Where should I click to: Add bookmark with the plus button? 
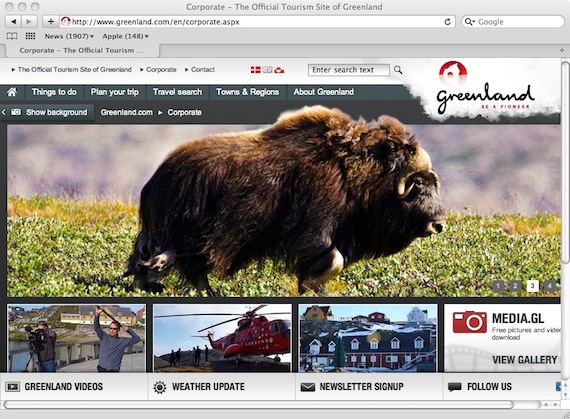51,22
